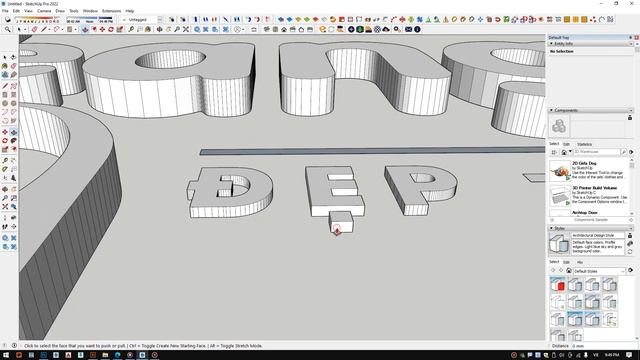This screenshot has width=640, height=360.
Task: Select the Rotate tool in left toolbar
Action: (5, 141)
